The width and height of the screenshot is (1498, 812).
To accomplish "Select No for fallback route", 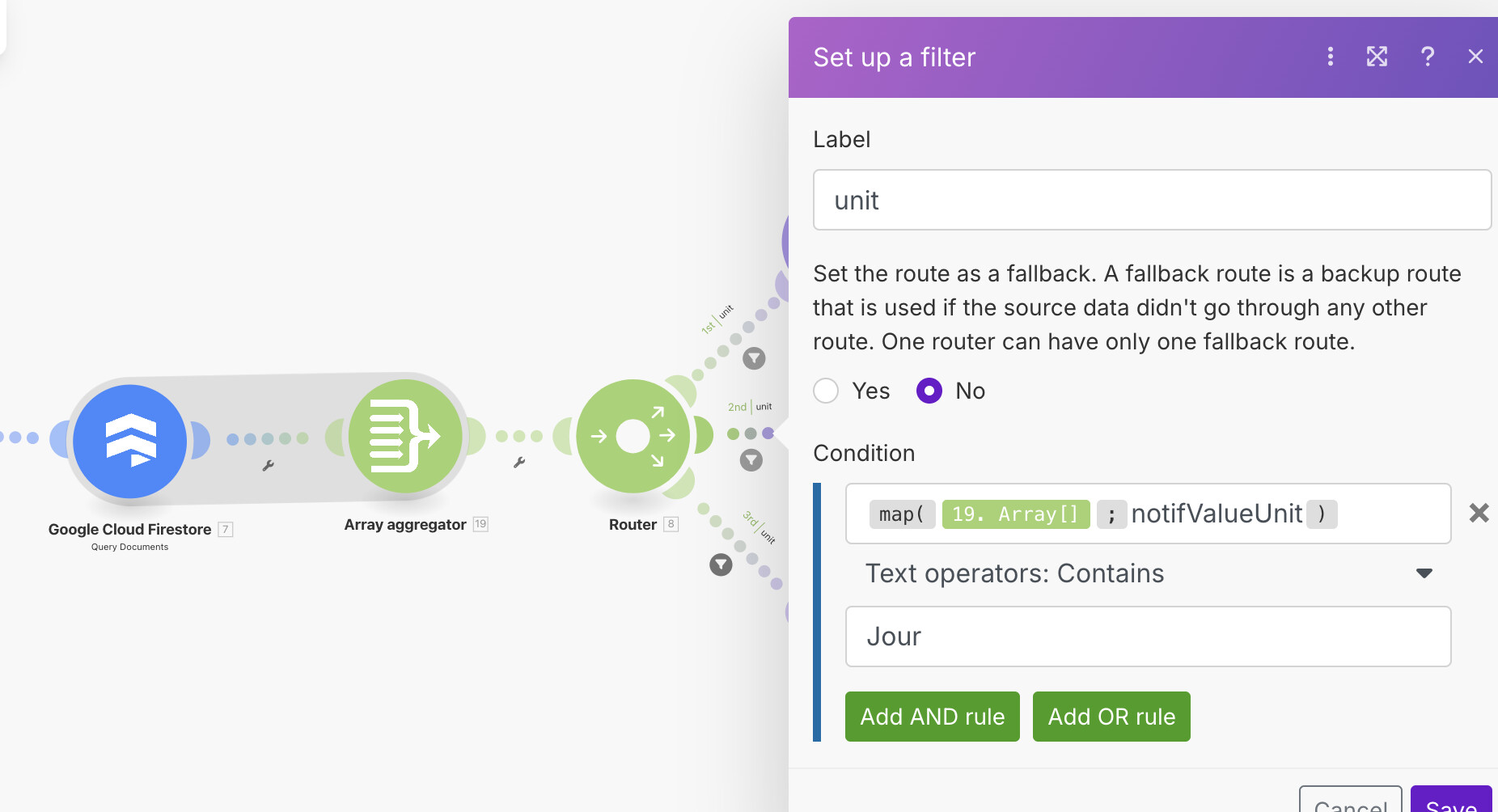I will [x=929, y=391].
